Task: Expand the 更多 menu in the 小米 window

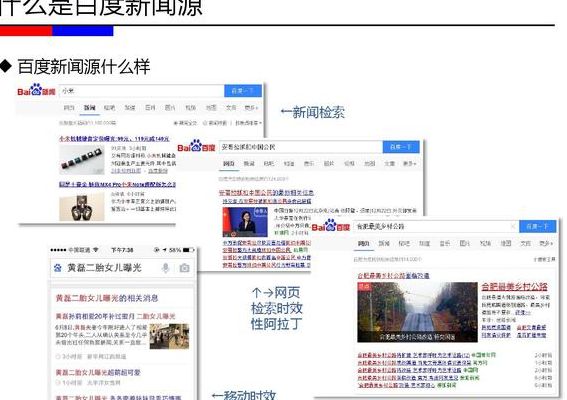Action: click(x=251, y=108)
